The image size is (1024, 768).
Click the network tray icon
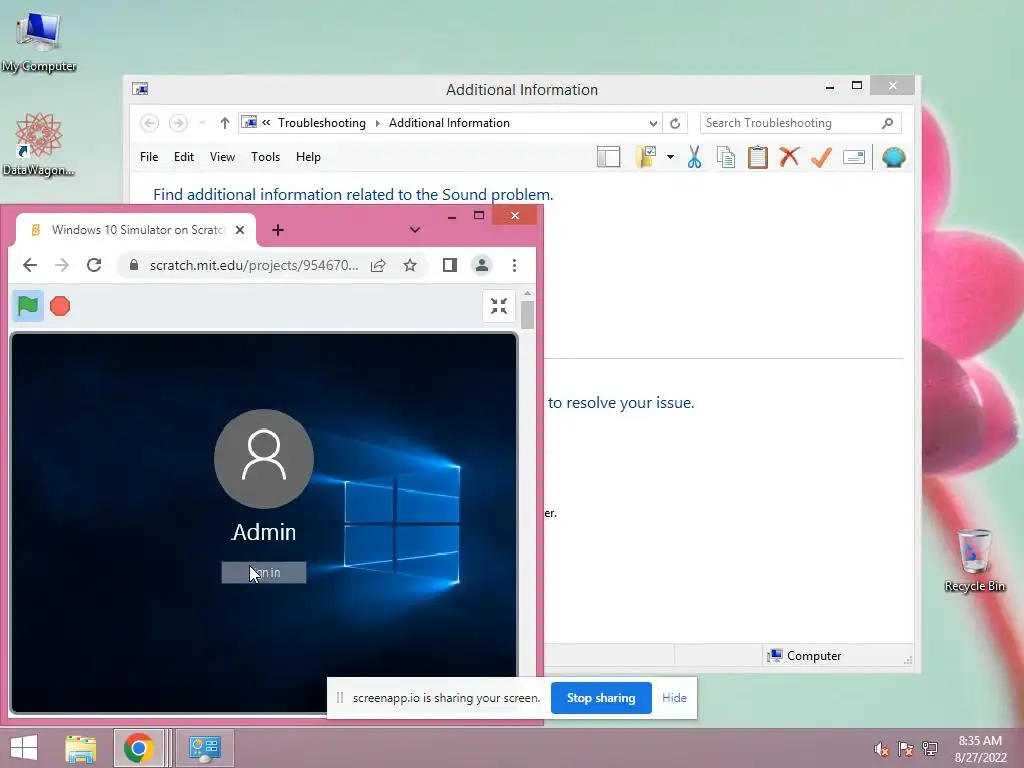[x=930, y=750]
